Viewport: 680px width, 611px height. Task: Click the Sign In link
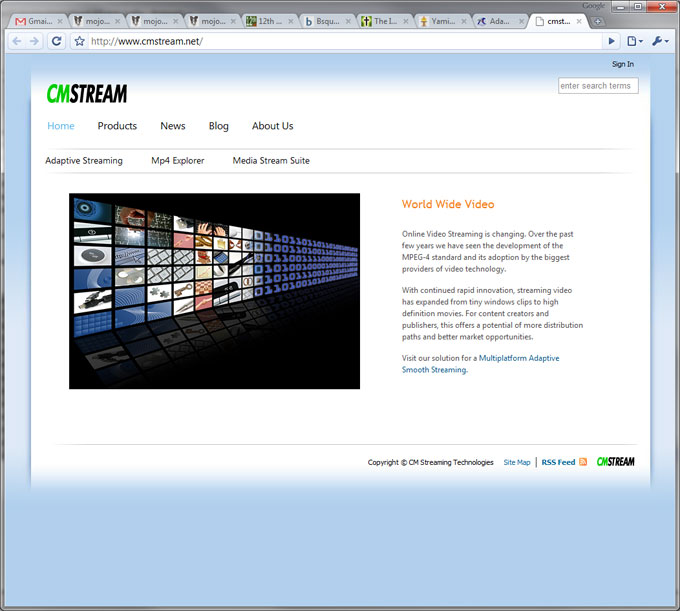click(x=622, y=64)
